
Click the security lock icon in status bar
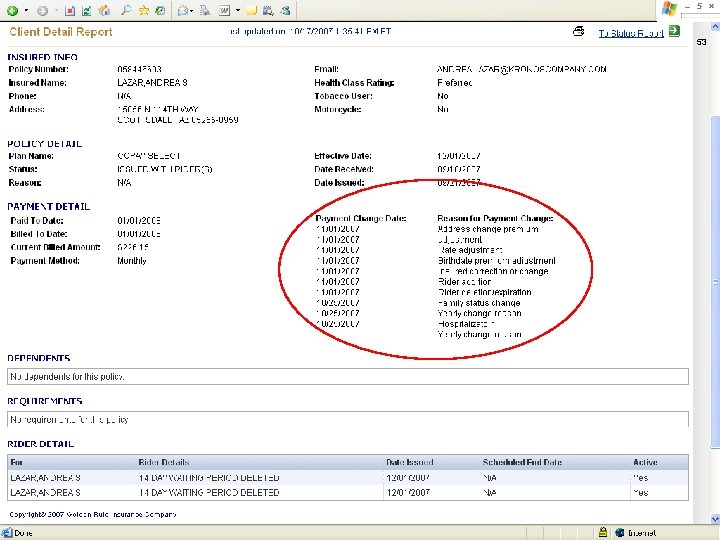[603, 532]
